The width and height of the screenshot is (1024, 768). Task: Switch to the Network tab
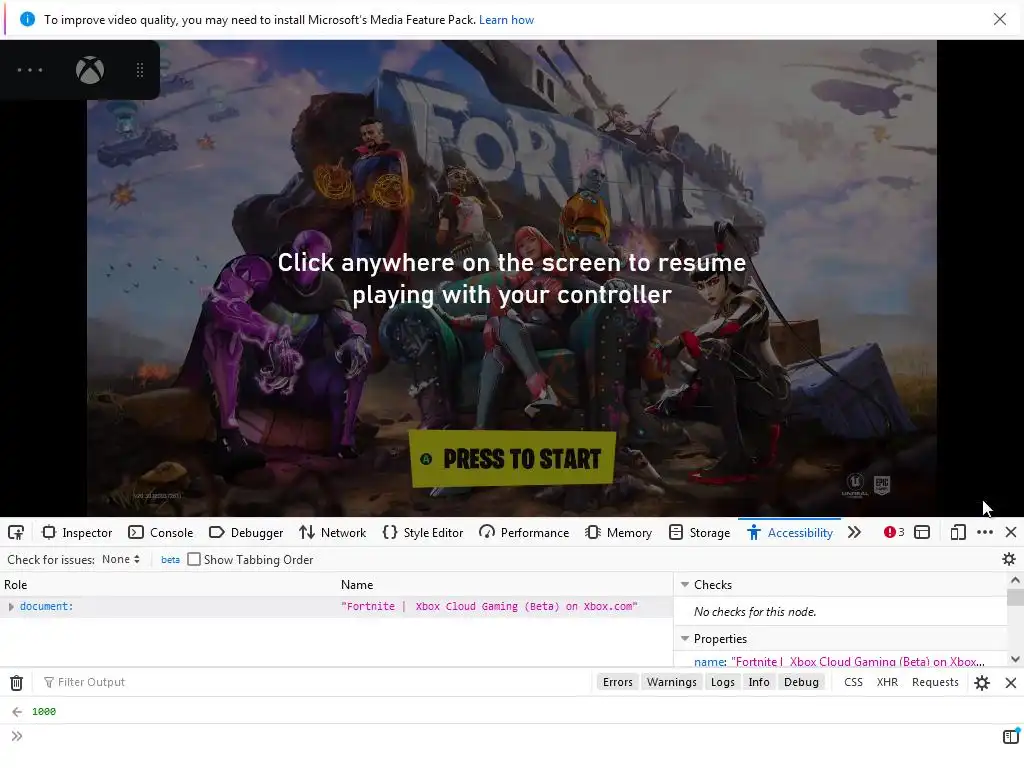tap(332, 532)
